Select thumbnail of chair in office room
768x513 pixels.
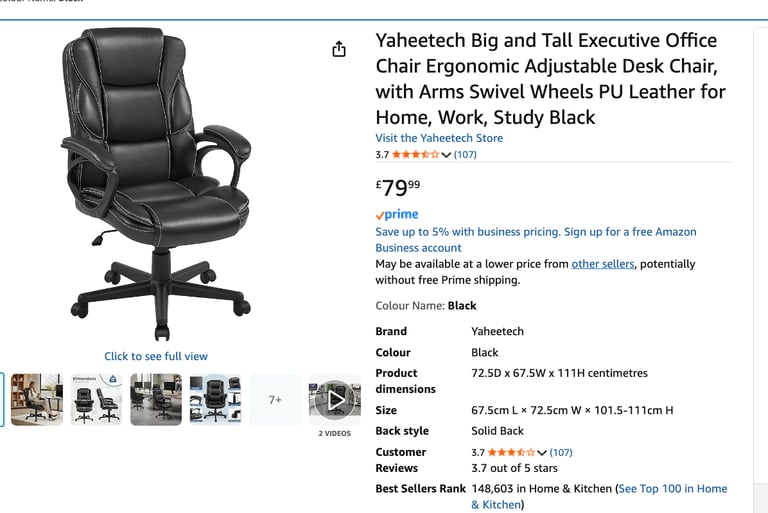pyautogui.click(x=156, y=400)
